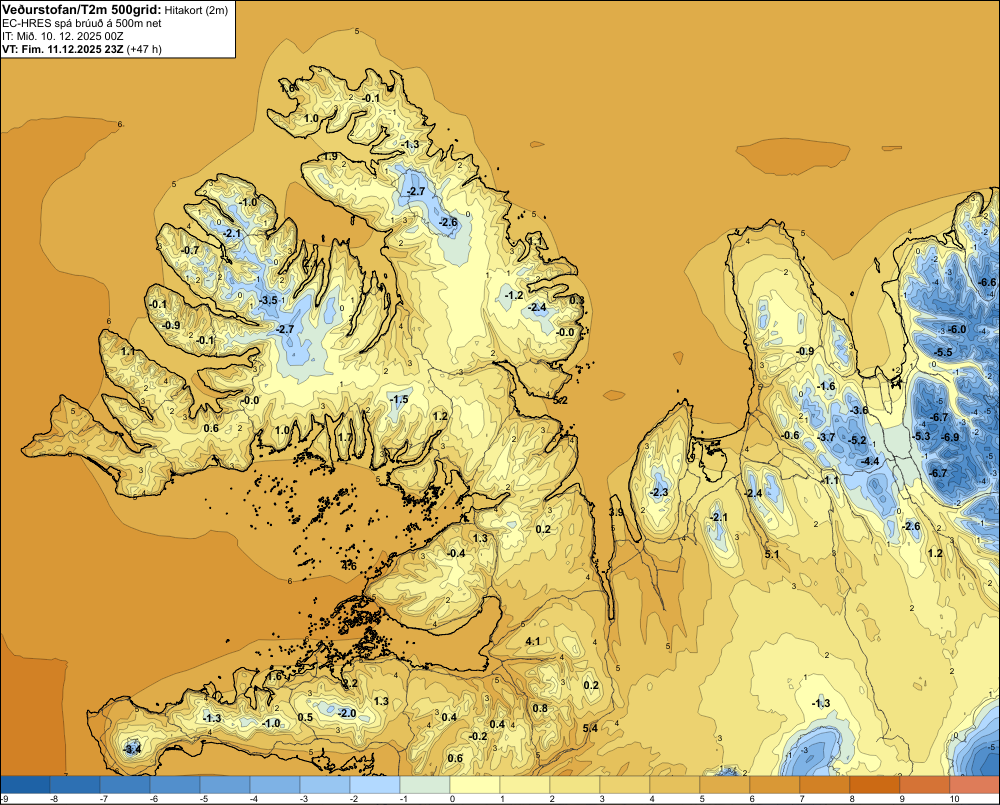Click the '-1.5' temperature value
This screenshot has width=1000, height=805.
[x=399, y=399]
